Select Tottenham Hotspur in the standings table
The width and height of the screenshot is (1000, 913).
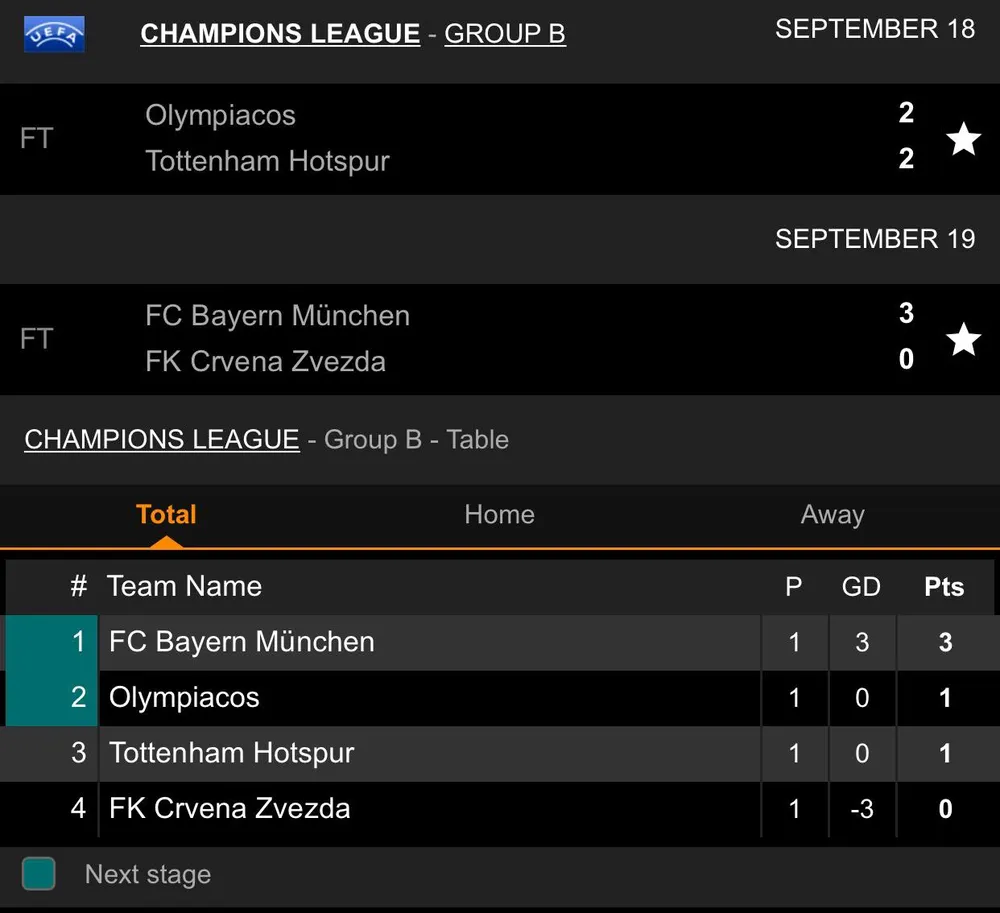pos(231,753)
